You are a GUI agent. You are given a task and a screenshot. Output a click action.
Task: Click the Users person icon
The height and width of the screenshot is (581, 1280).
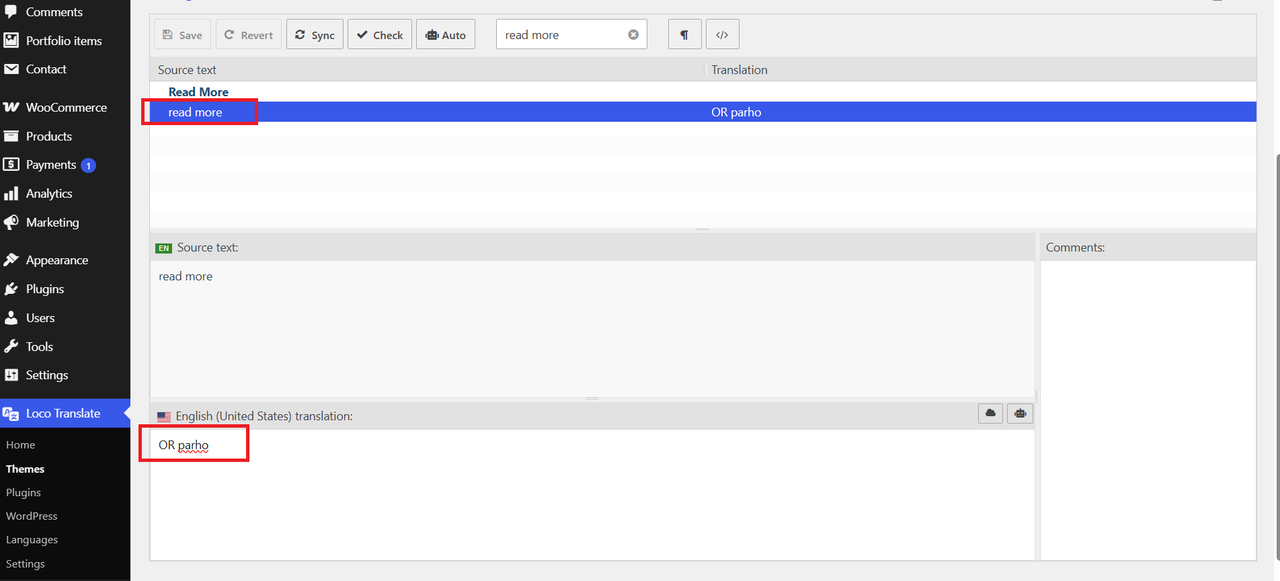[11, 318]
